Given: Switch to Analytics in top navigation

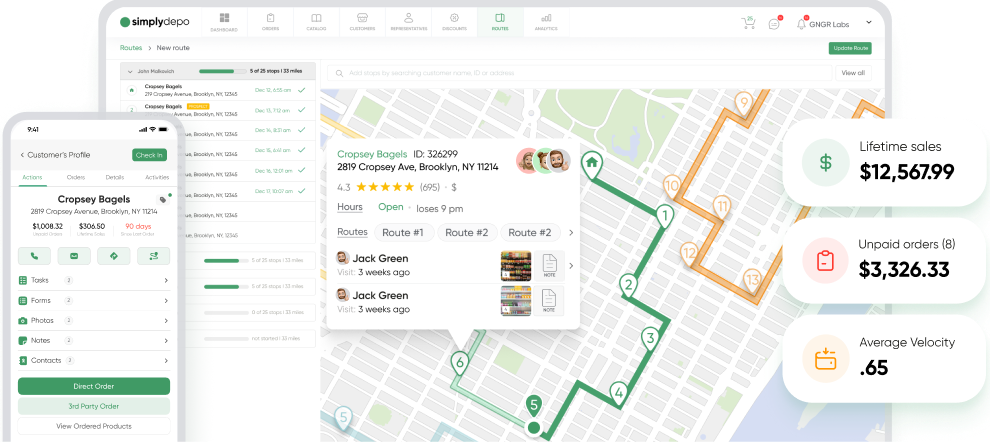Looking at the screenshot, I should (x=546, y=21).
